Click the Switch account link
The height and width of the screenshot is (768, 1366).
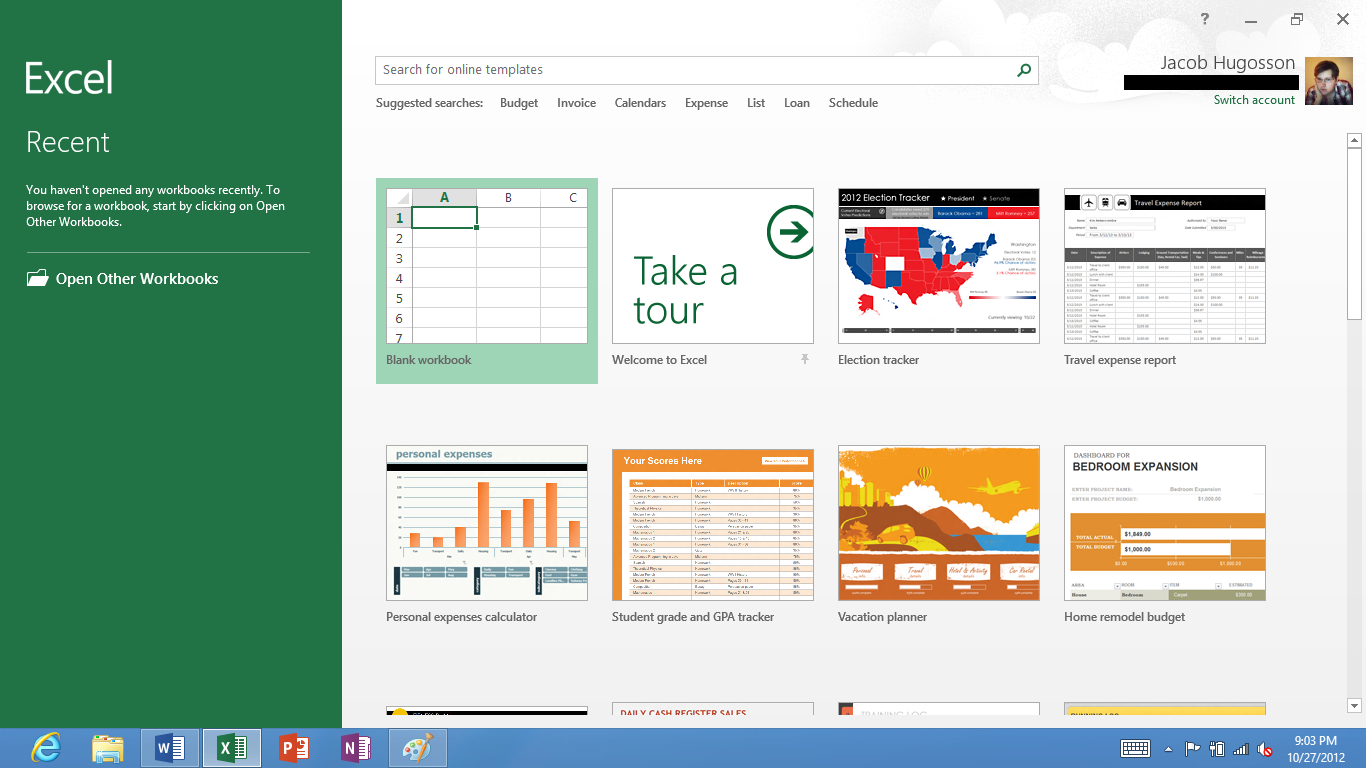(1254, 99)
